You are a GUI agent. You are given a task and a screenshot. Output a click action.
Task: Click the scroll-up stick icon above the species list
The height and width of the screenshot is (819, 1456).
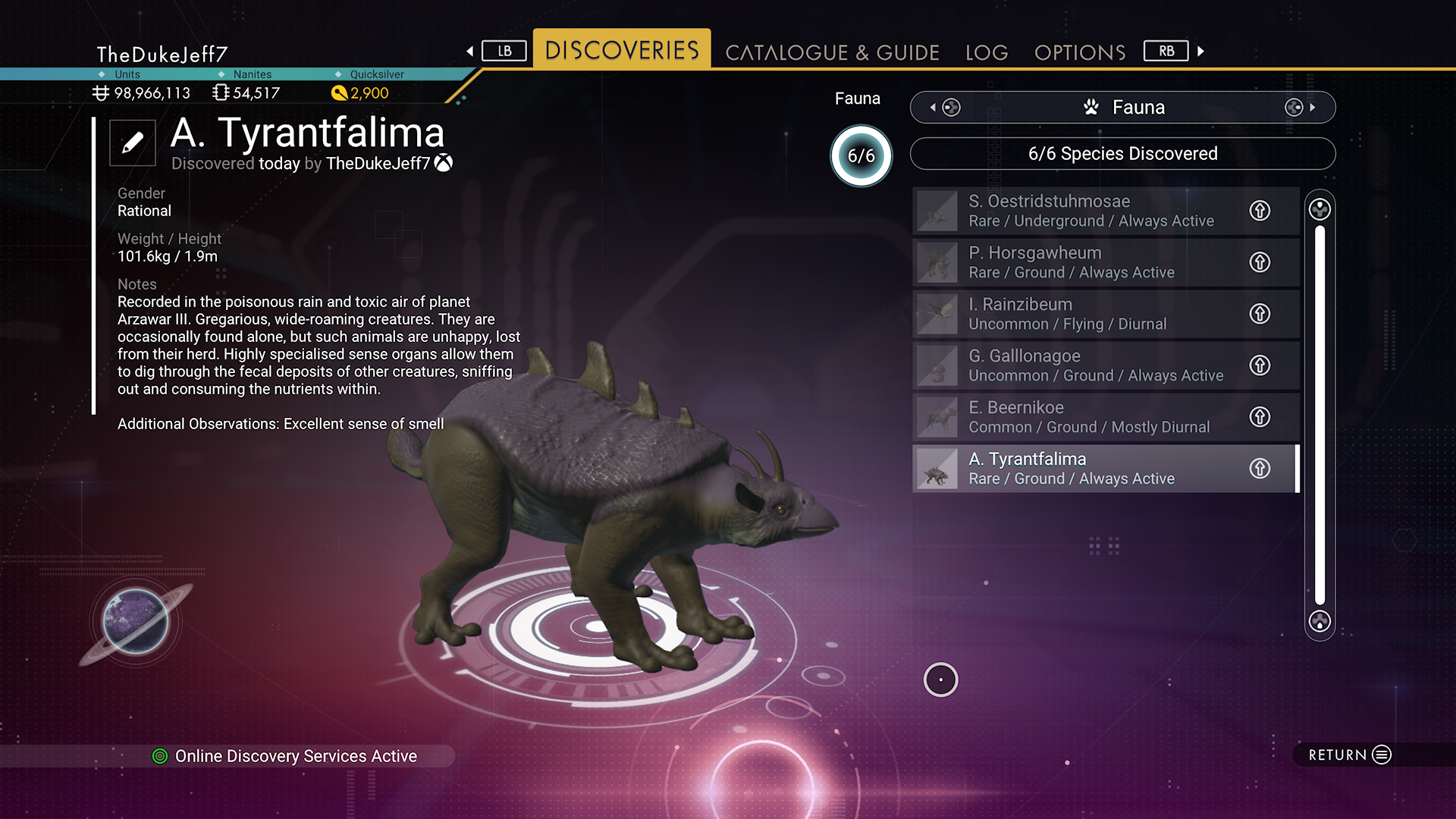click(x=1319, y=209)
